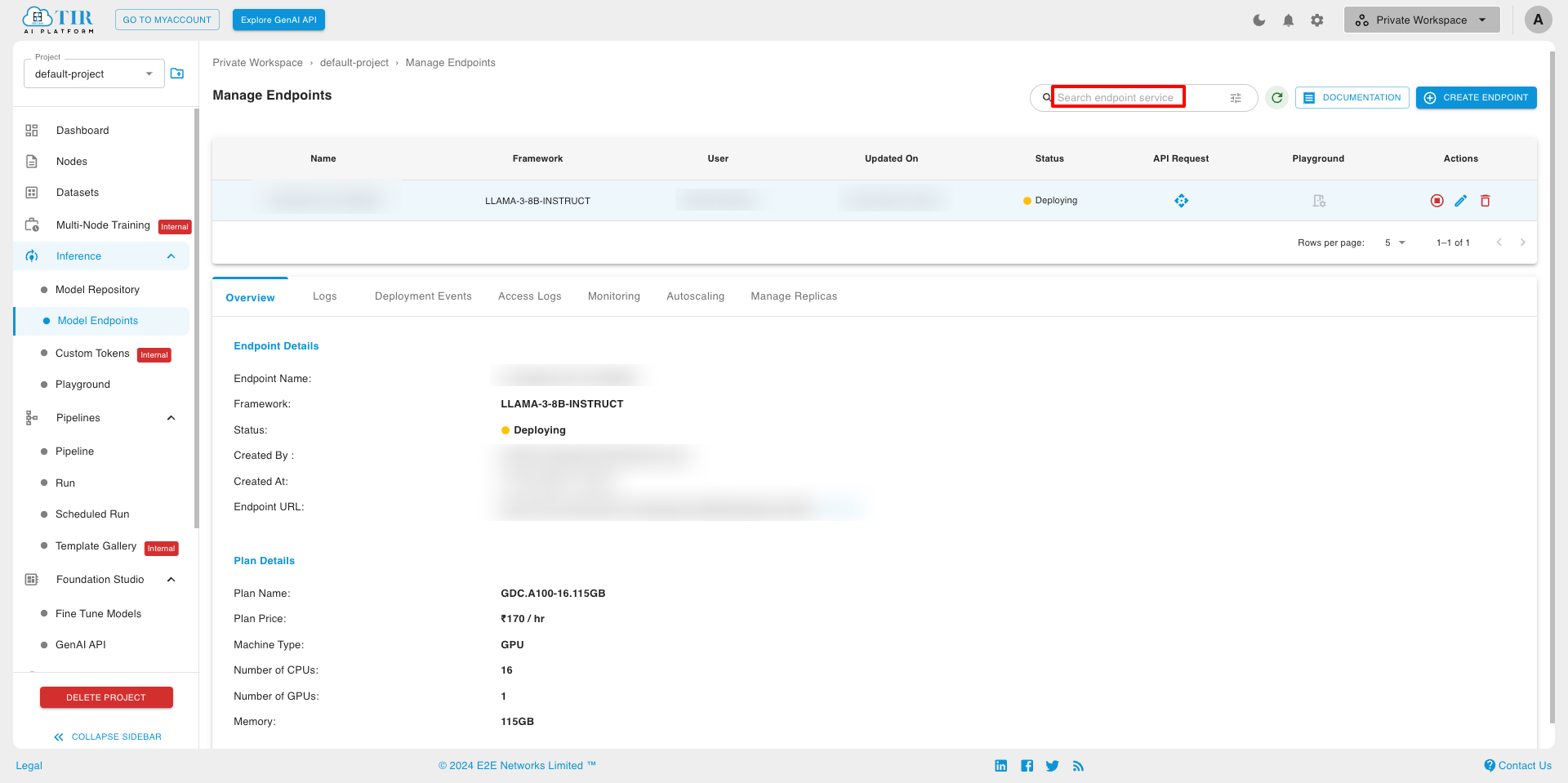
Task: Click the Datasets sidebar icon
Action: (x=32, y=193)
